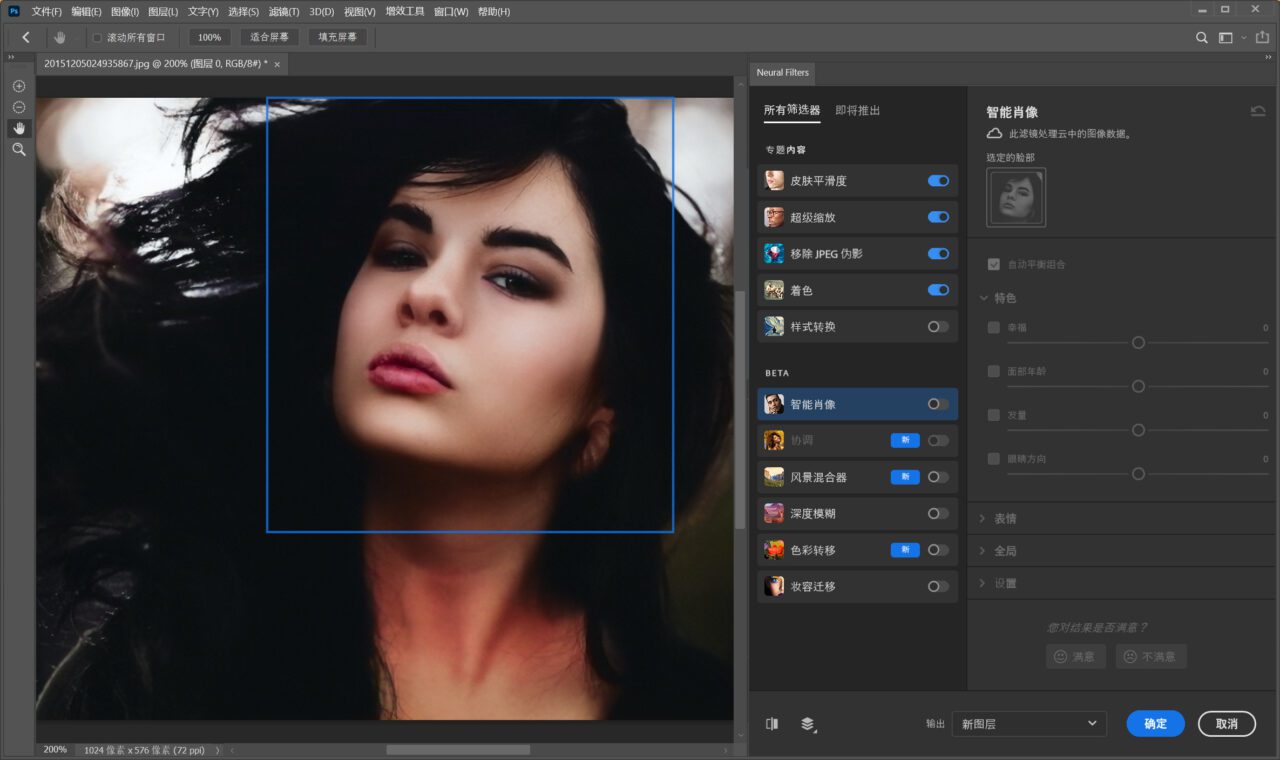
Task: Click the 幸福 slider handle
Action: tap(1138, 342)
